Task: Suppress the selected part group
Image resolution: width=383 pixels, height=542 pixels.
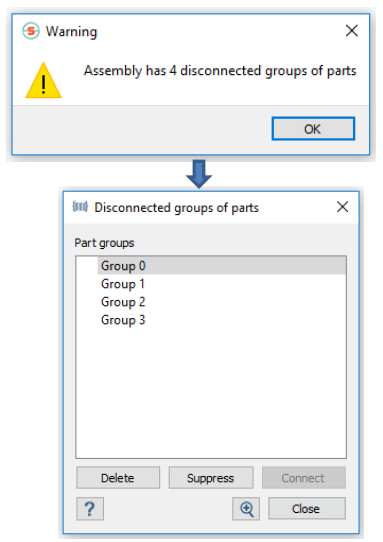Action: [x=211, y=478]
